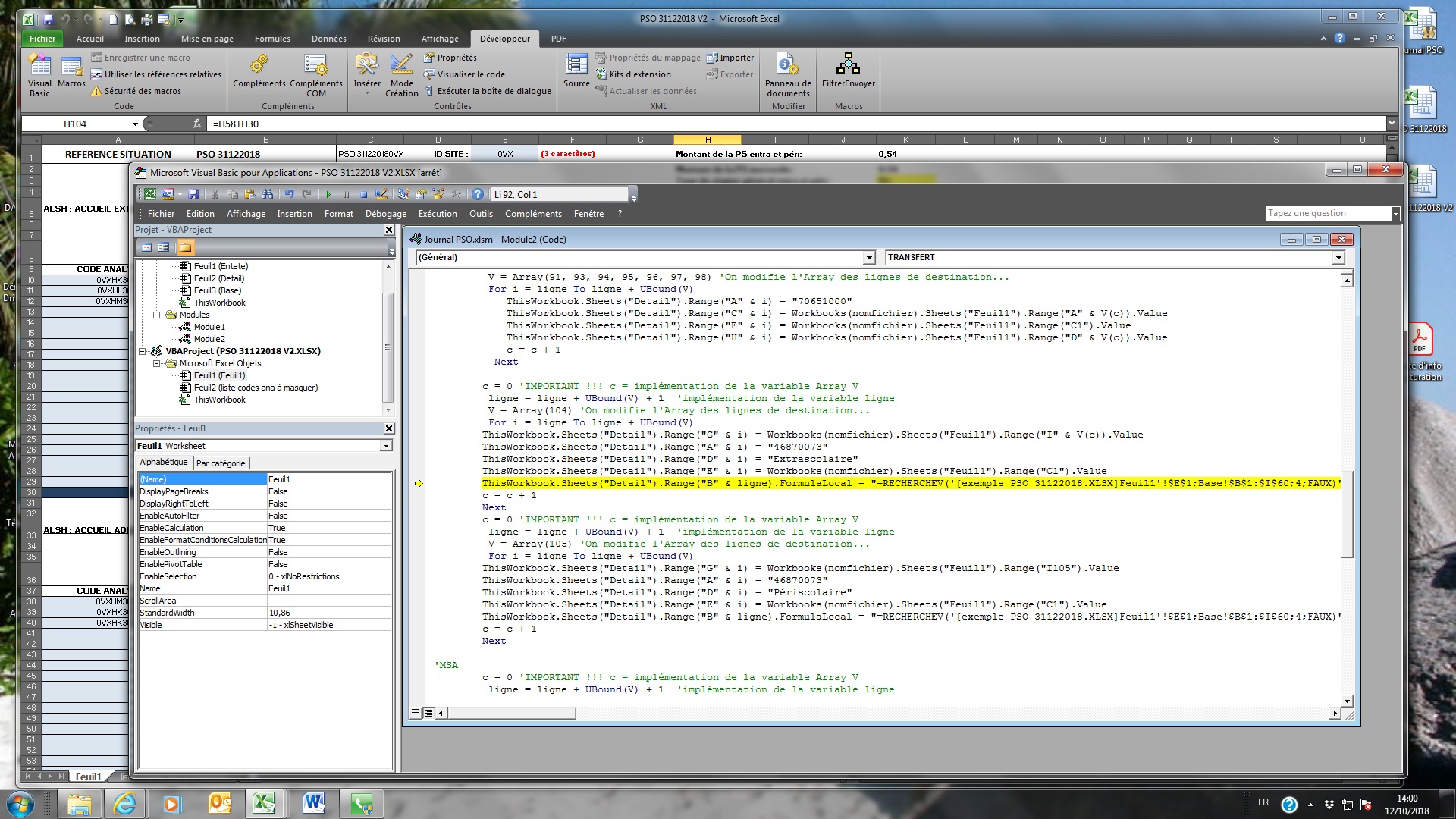The height and width of the screenshot is (819, 1456).
Task: Click Kits d'extension in the XML group
Action: click(x=633, y=74)
